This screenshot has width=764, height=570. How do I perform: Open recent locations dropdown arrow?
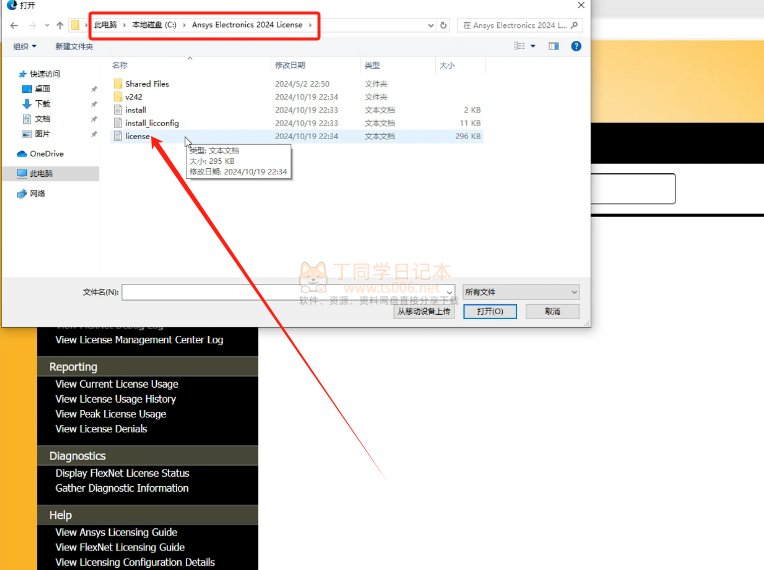(x=47, y=25)
